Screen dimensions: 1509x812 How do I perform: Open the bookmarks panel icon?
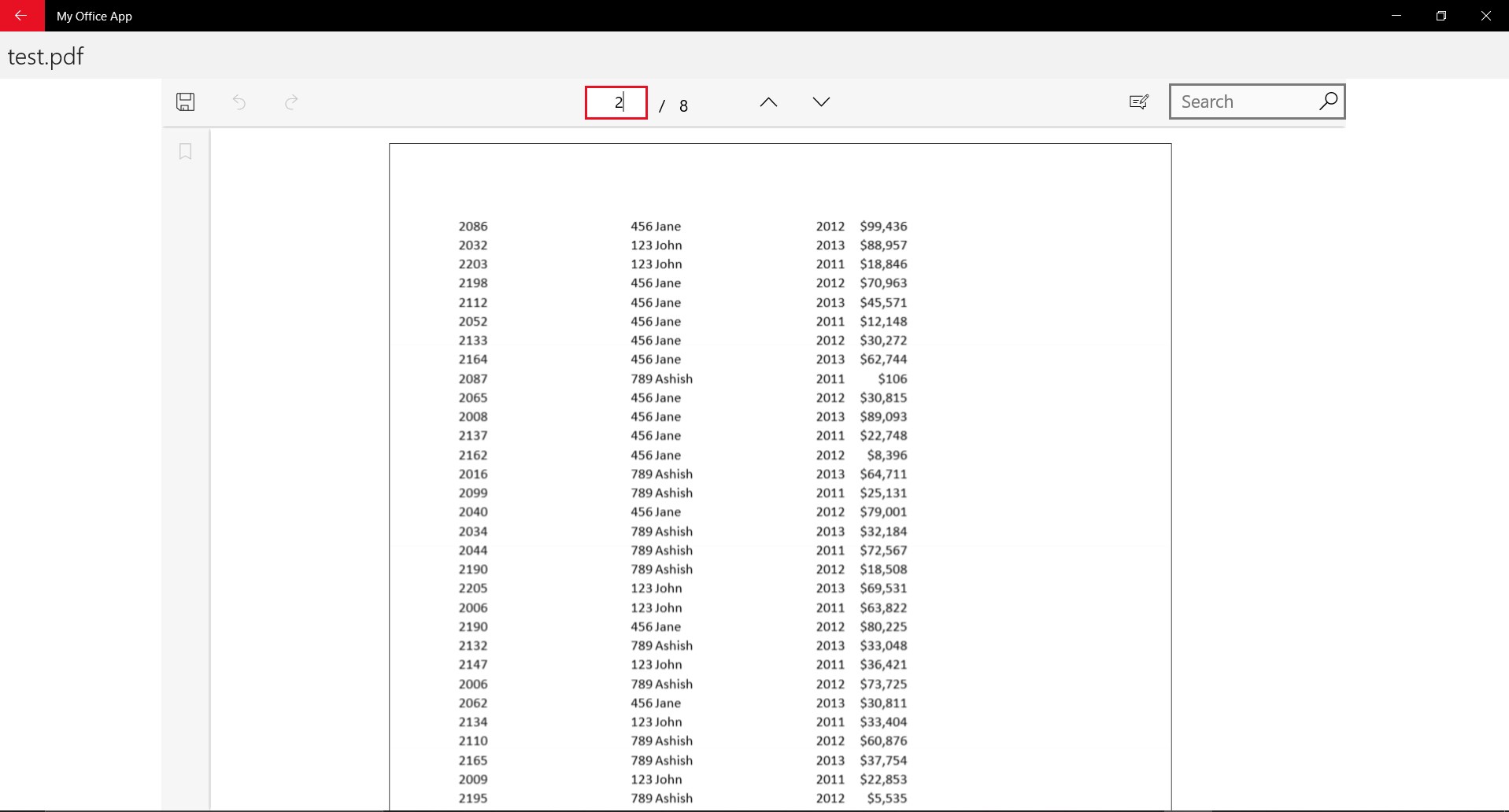coord(186,151)
